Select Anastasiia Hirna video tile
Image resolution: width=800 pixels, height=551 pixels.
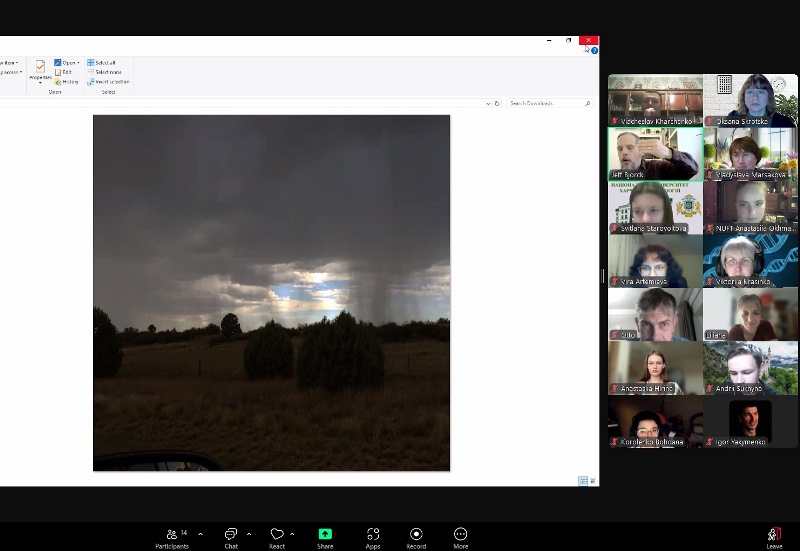655,368
